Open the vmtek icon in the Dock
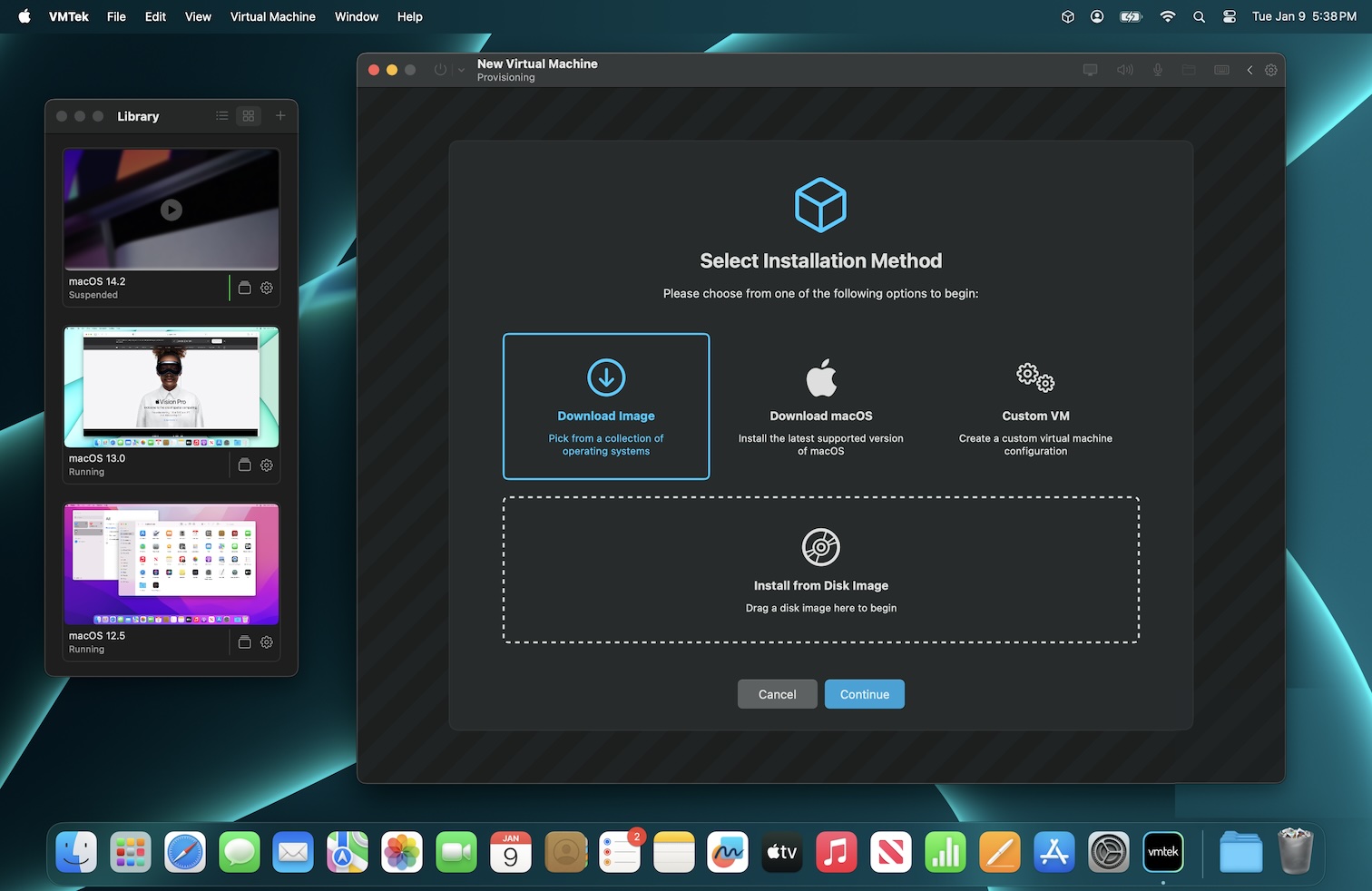 coord(1162,852)
